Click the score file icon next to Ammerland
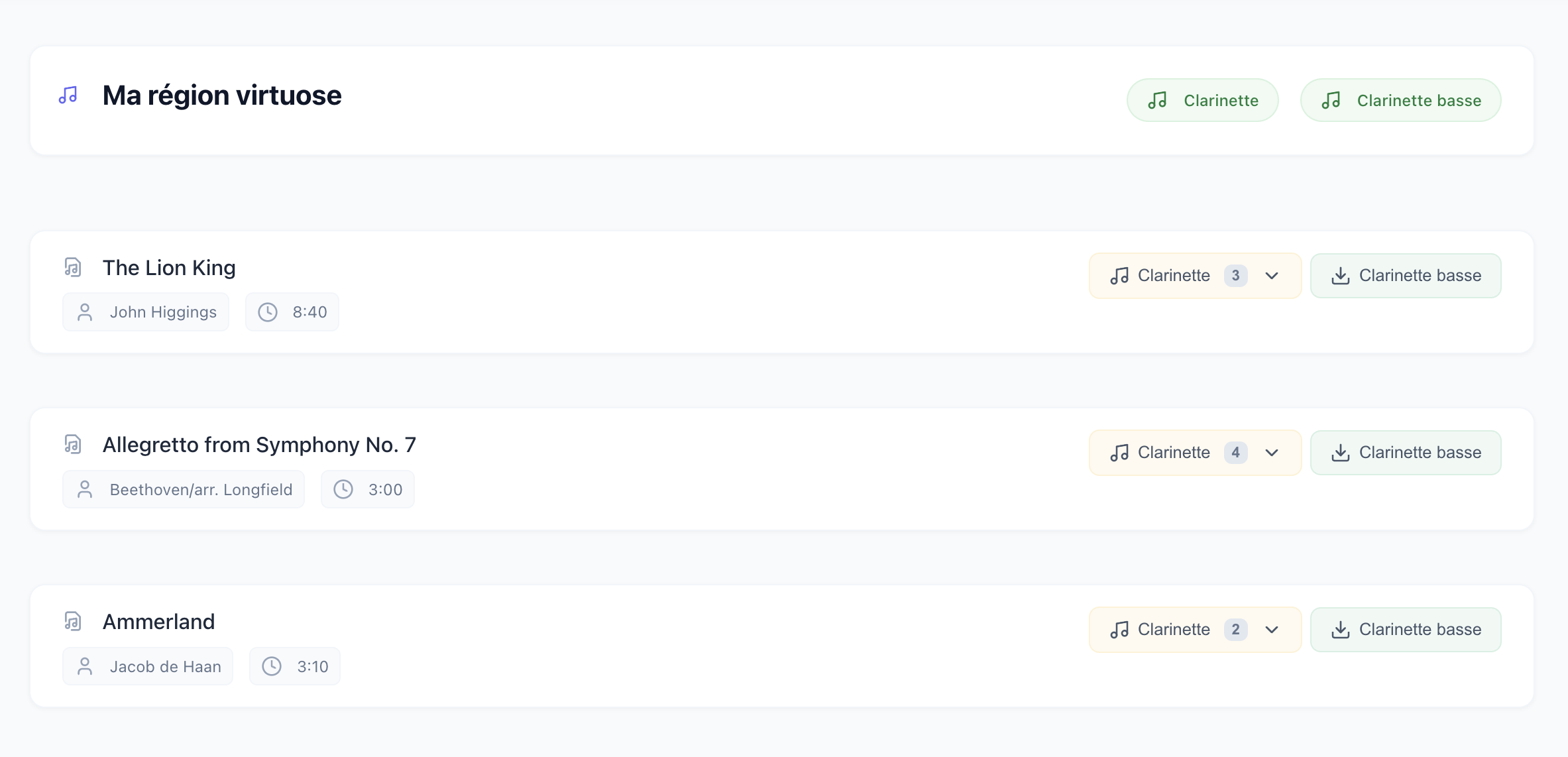 (73, 621)
